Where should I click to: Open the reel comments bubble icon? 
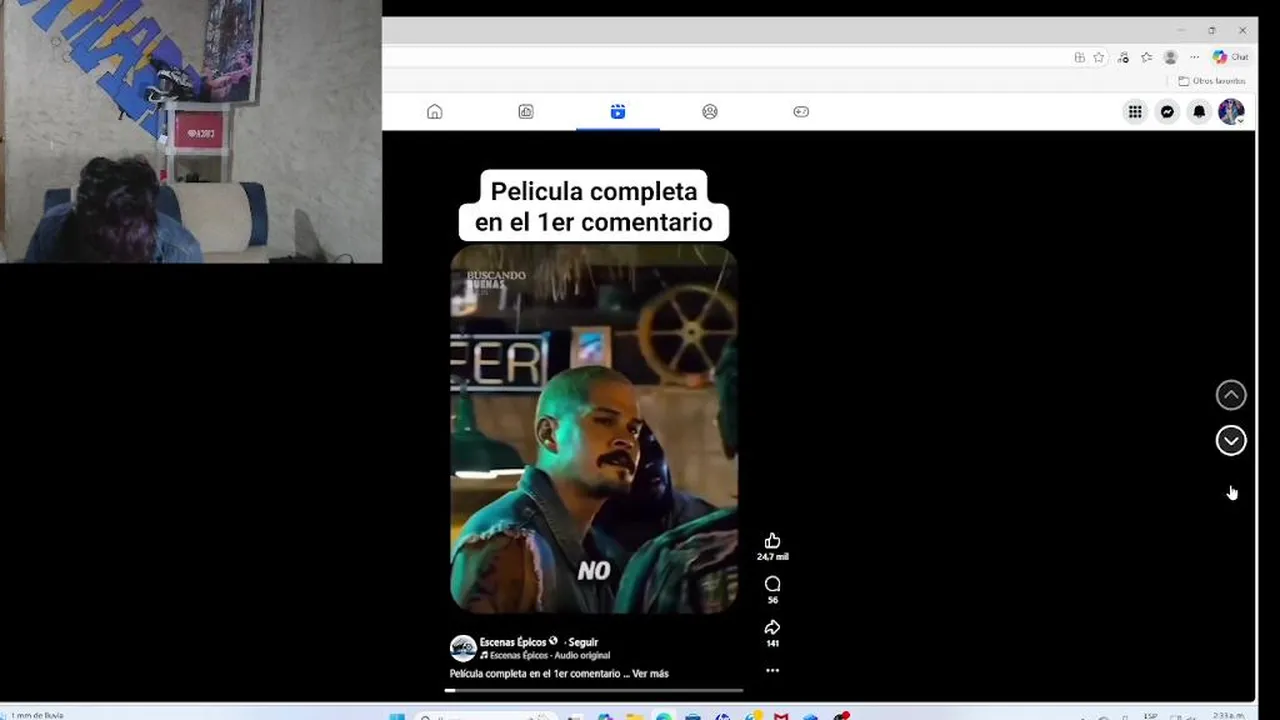click(x=772, y=584)
